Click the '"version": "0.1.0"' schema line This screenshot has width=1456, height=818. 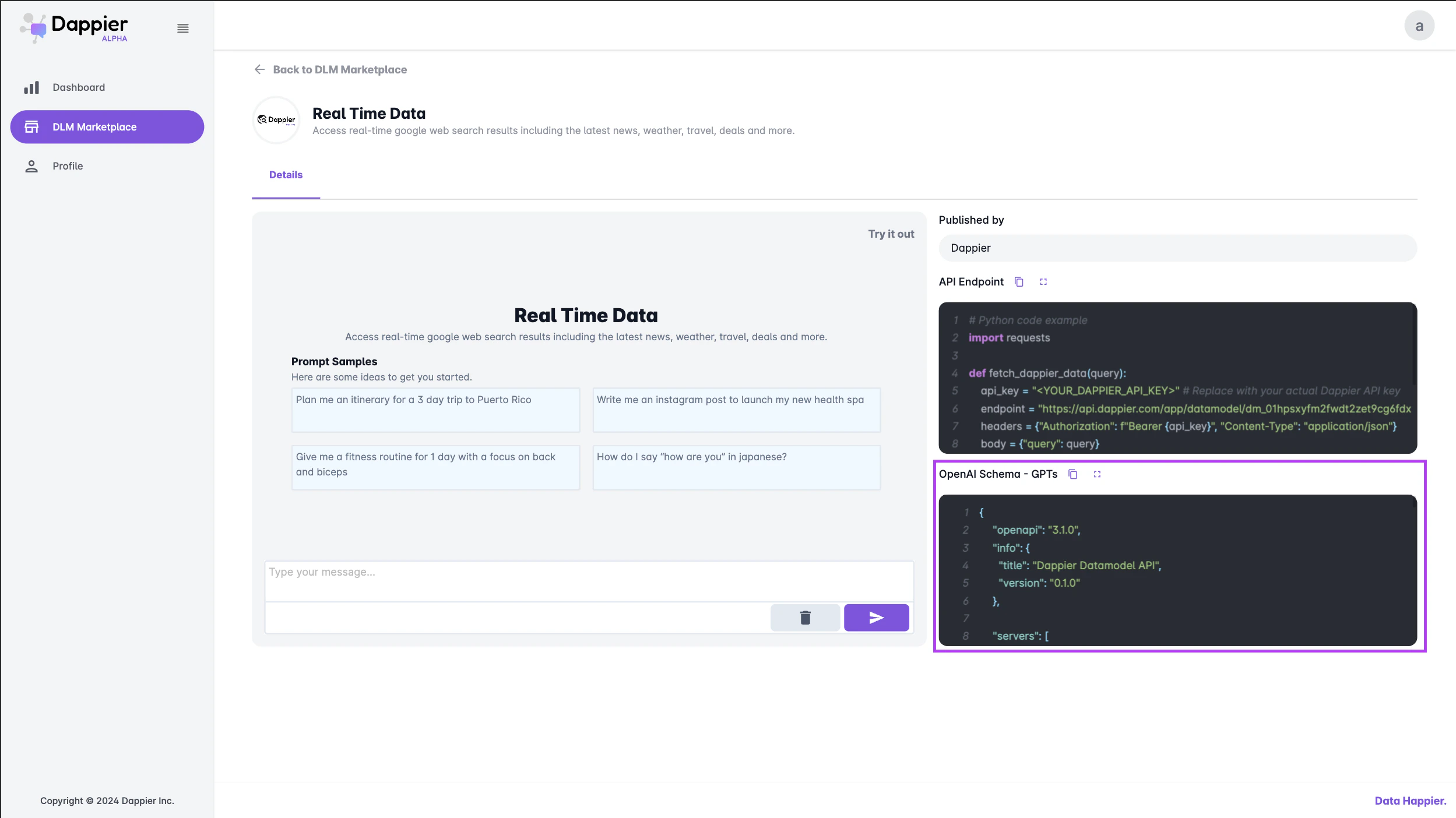click(x=1039, y=583)
